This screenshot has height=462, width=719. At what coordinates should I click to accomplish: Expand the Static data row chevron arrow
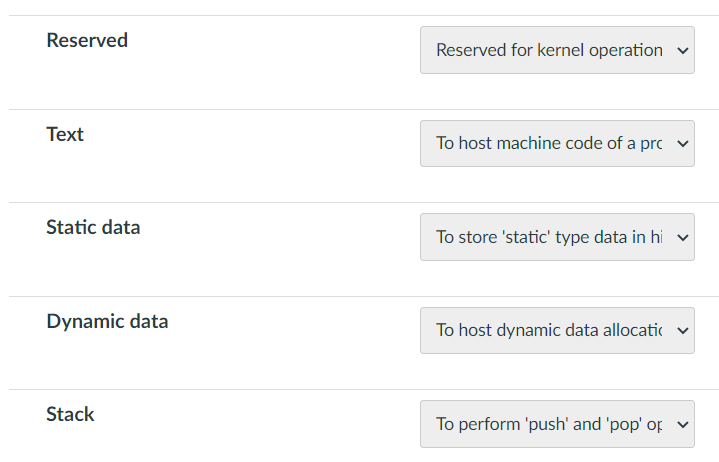[683, 237]
